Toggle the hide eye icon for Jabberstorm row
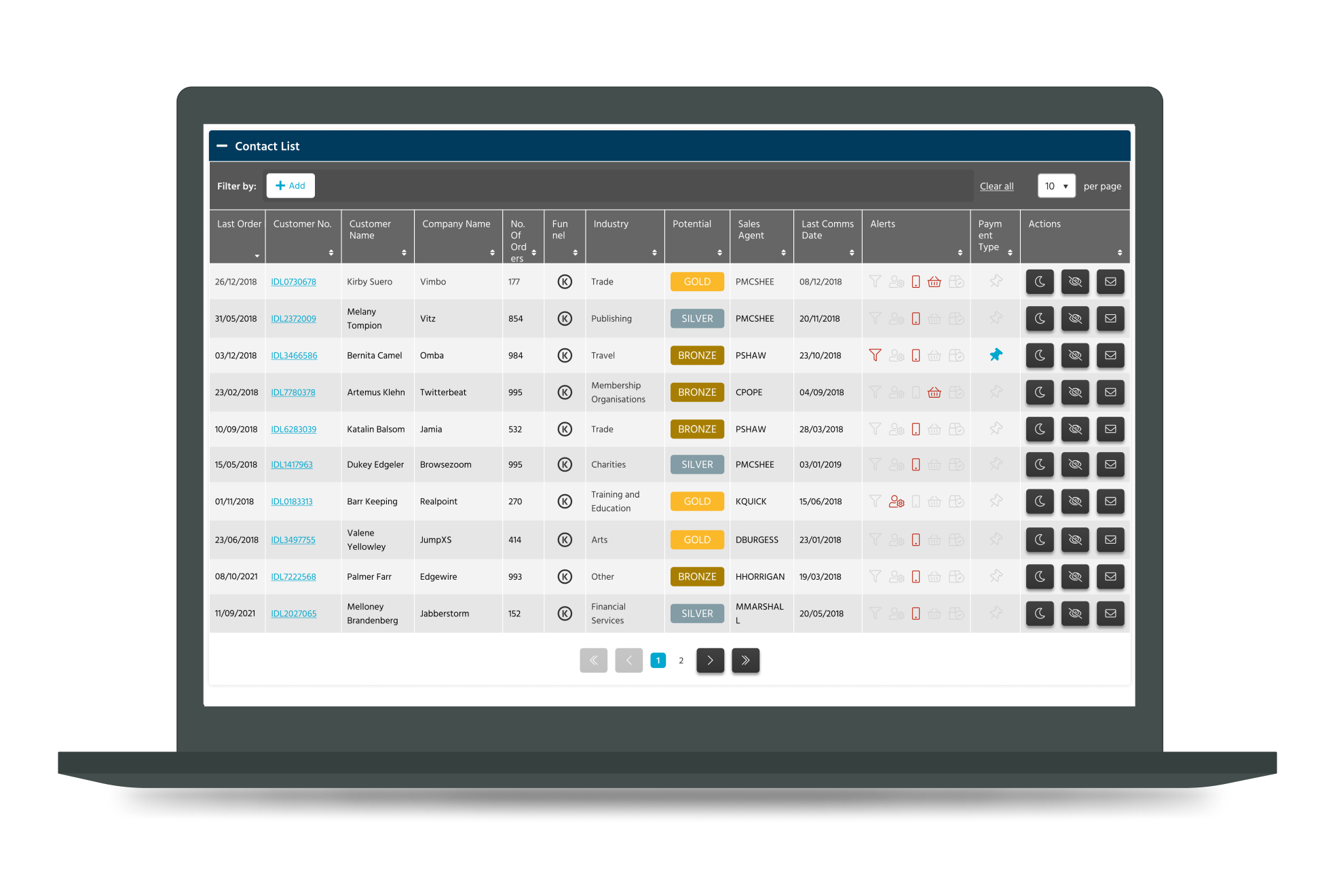 click(x=1074, y=614)
